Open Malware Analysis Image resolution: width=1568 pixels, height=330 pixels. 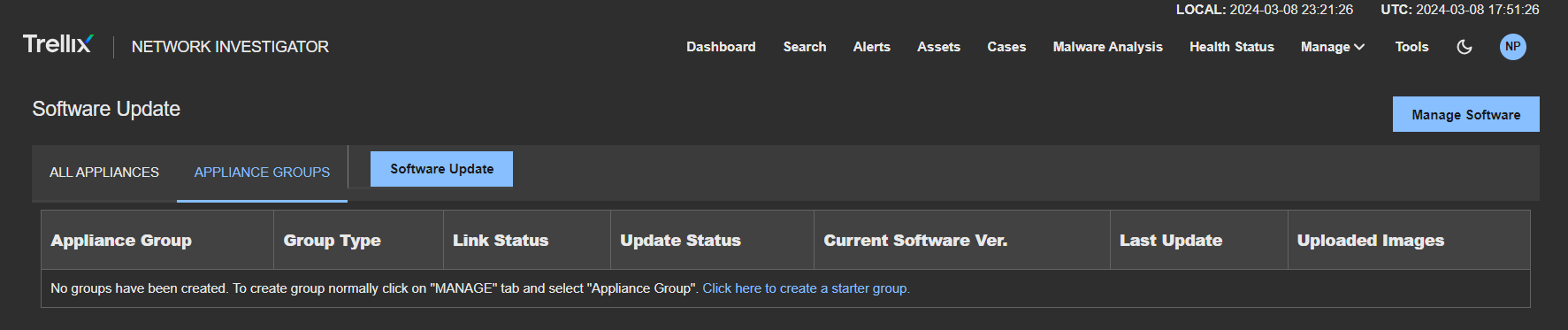pos(1107,47)
